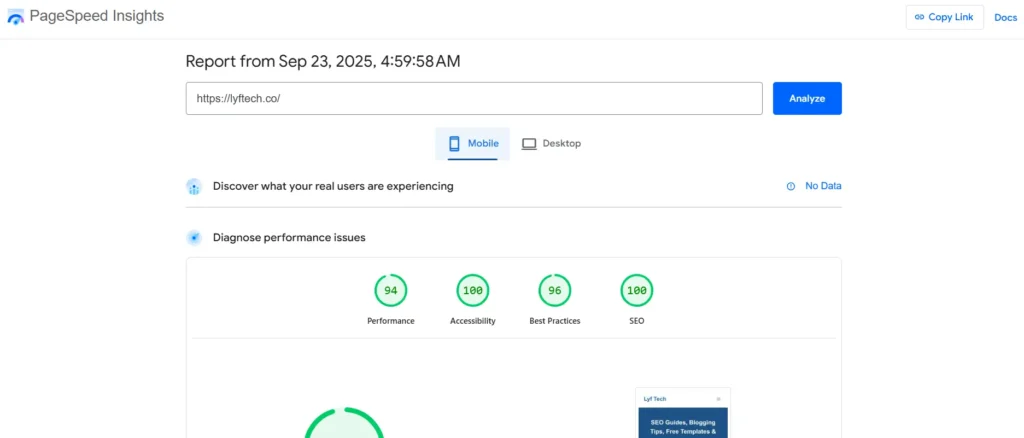1024x438 pixels.
Task: Click the URL input field with lyftech.co
Action: point(474,99)
